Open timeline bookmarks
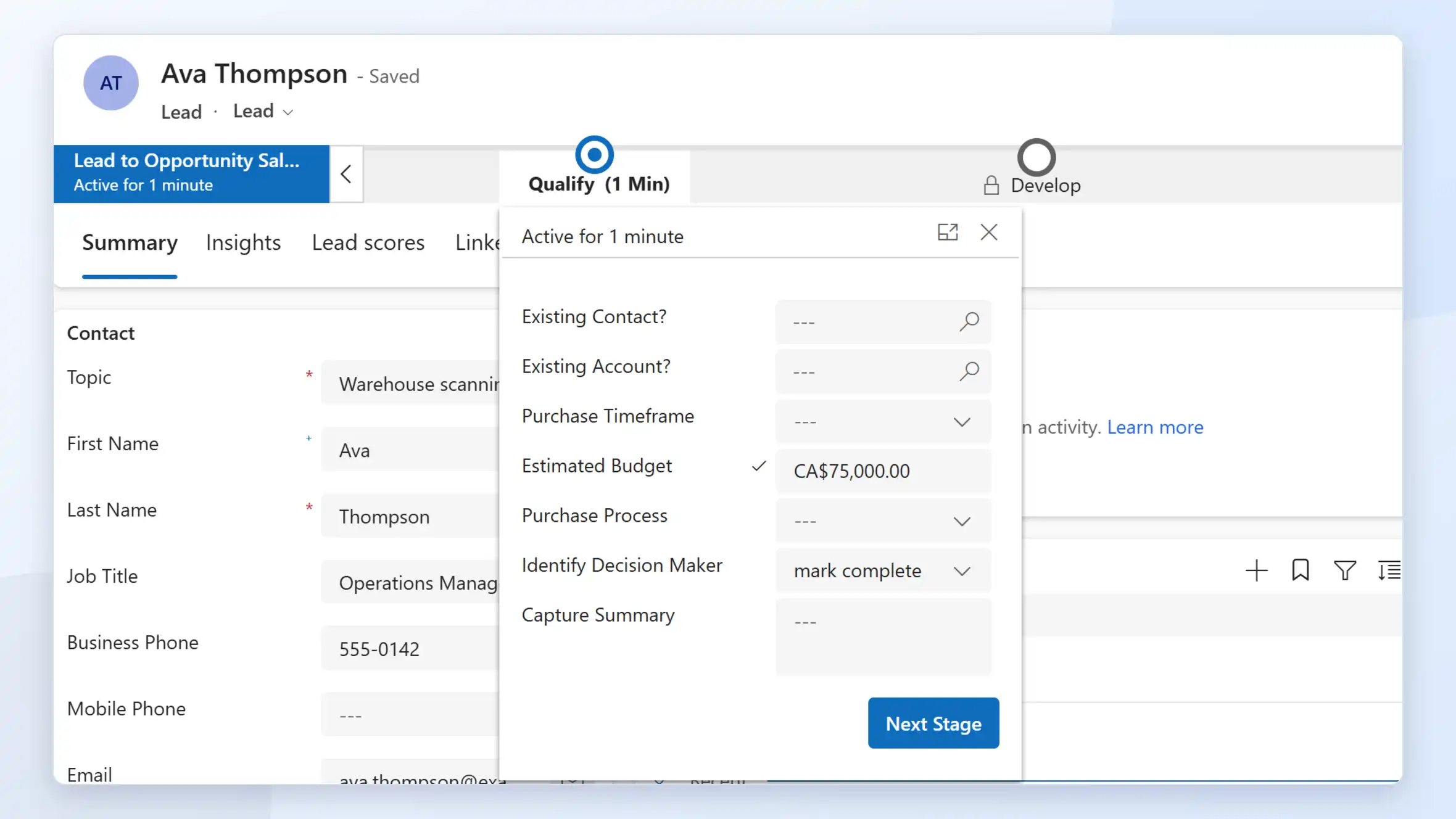 click(1301, 570)
